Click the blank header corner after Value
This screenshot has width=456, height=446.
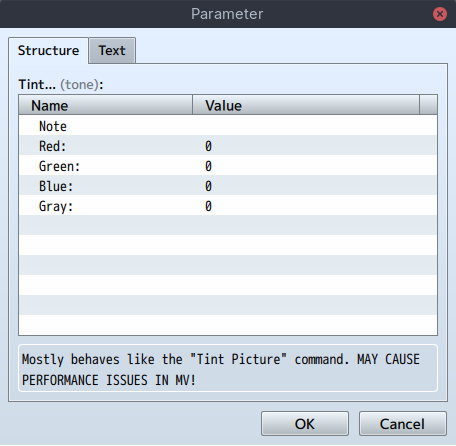tap(428, 105)
